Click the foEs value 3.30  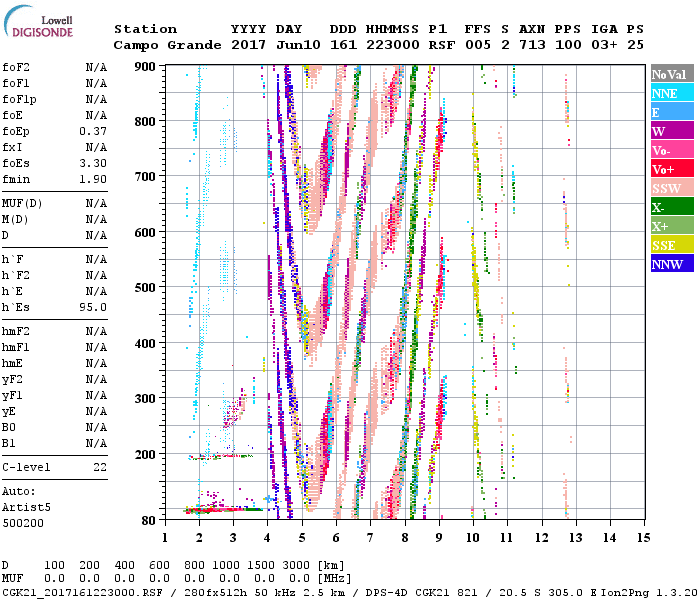(x=93, y=163)
